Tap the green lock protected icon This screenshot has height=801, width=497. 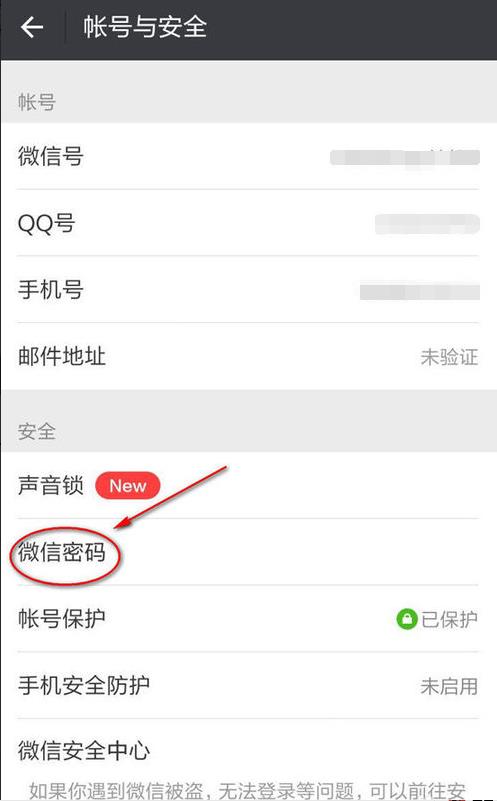pyautogui.click(x=407, y=619)
